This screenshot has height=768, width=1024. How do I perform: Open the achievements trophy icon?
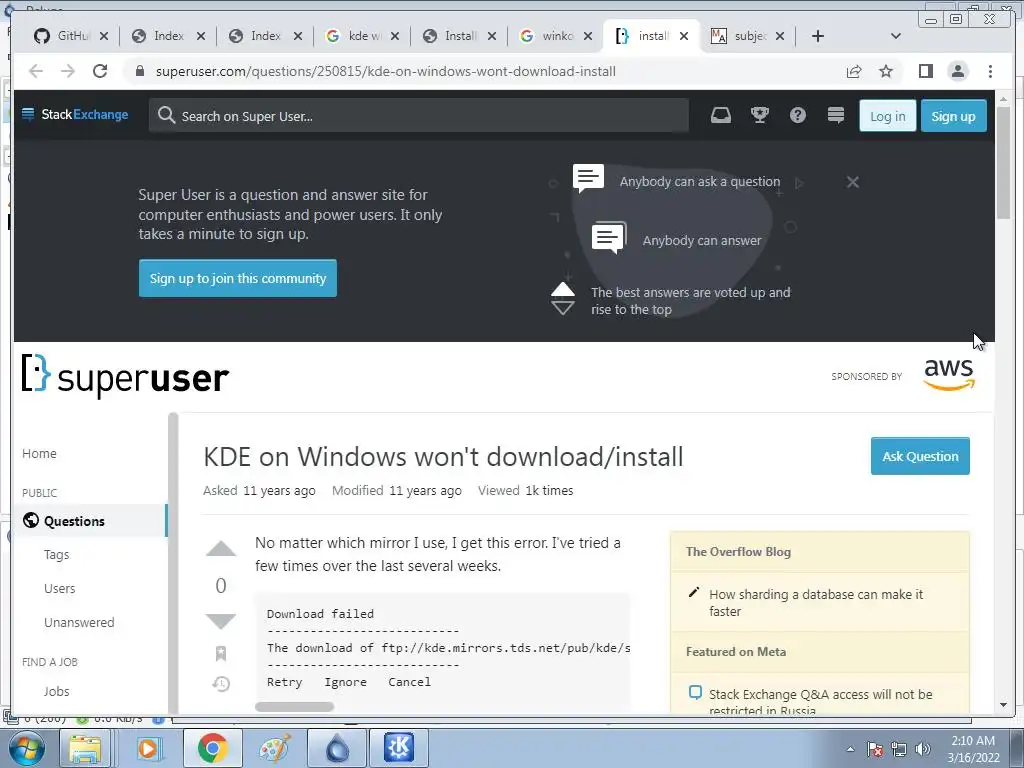pyautogui.click(x=760, y=116)
